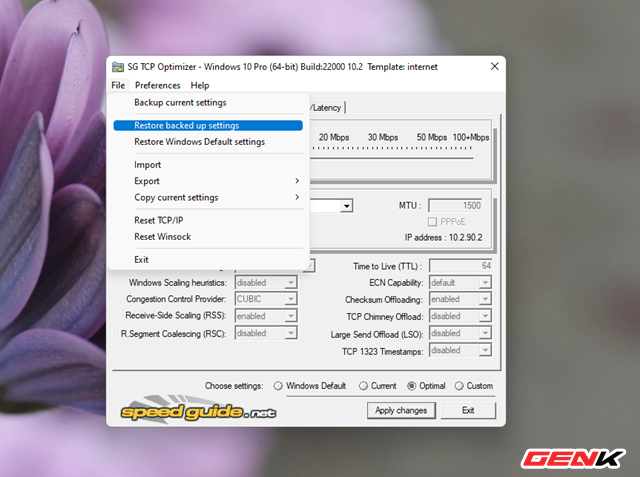Click the 100+Mbps speed label
The width and height of the screenshot is (640, 477).
(x=471, y=138)
